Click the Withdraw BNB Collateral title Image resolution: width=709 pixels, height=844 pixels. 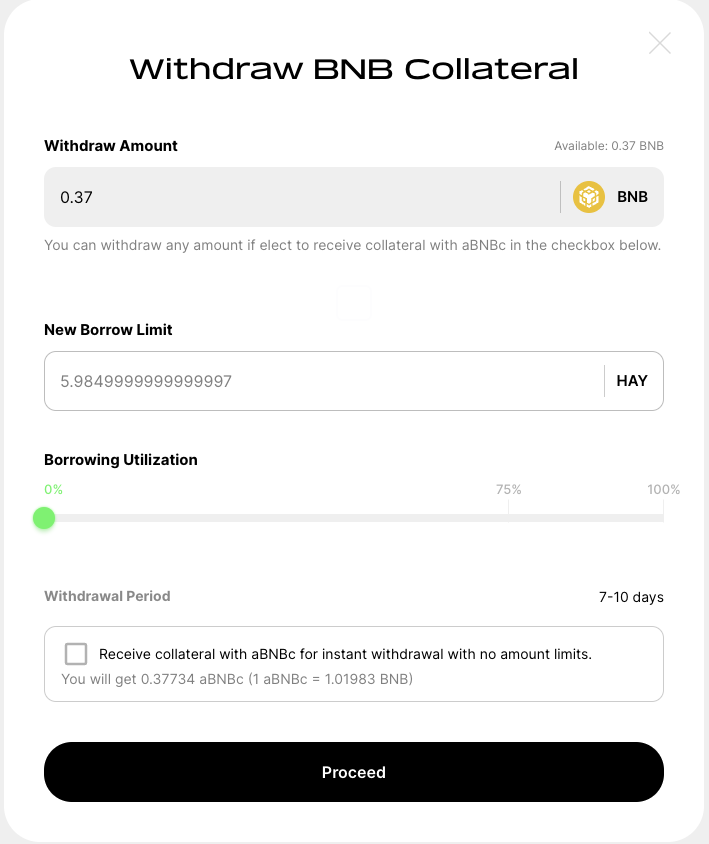coord(354,69)
